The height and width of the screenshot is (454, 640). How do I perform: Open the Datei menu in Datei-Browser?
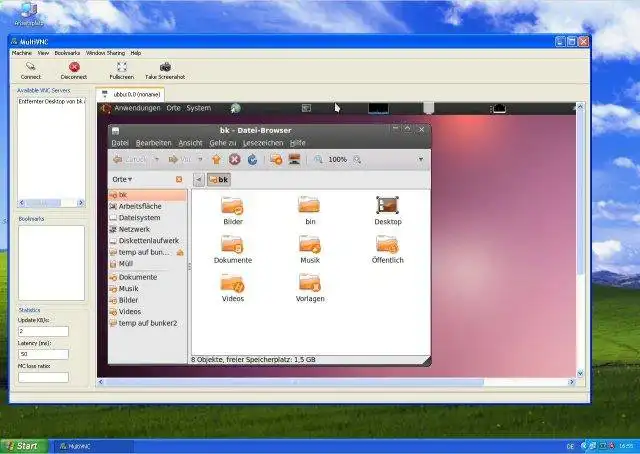point(120,143)
